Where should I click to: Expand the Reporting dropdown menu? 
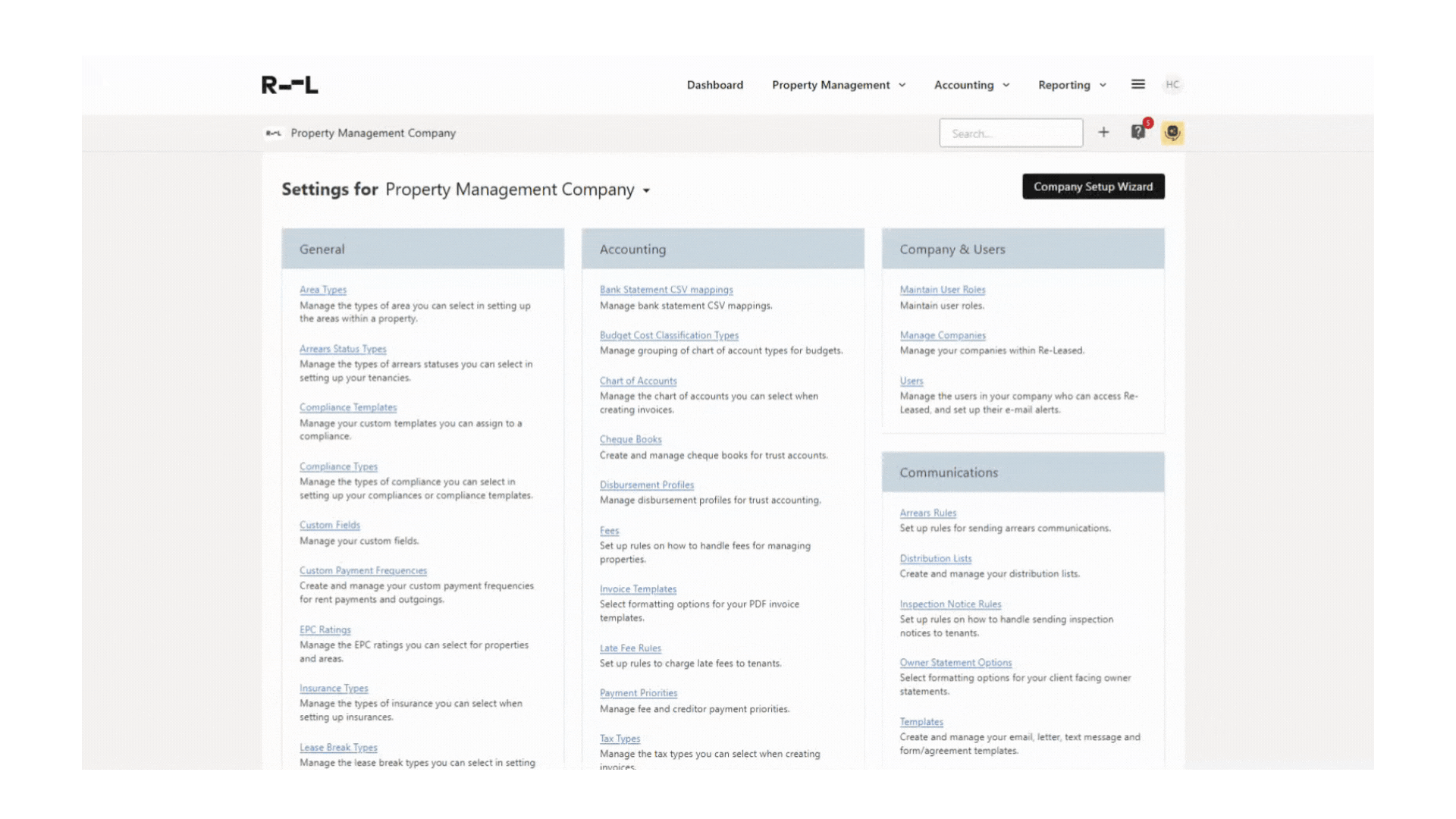(x=1072, y=85)
